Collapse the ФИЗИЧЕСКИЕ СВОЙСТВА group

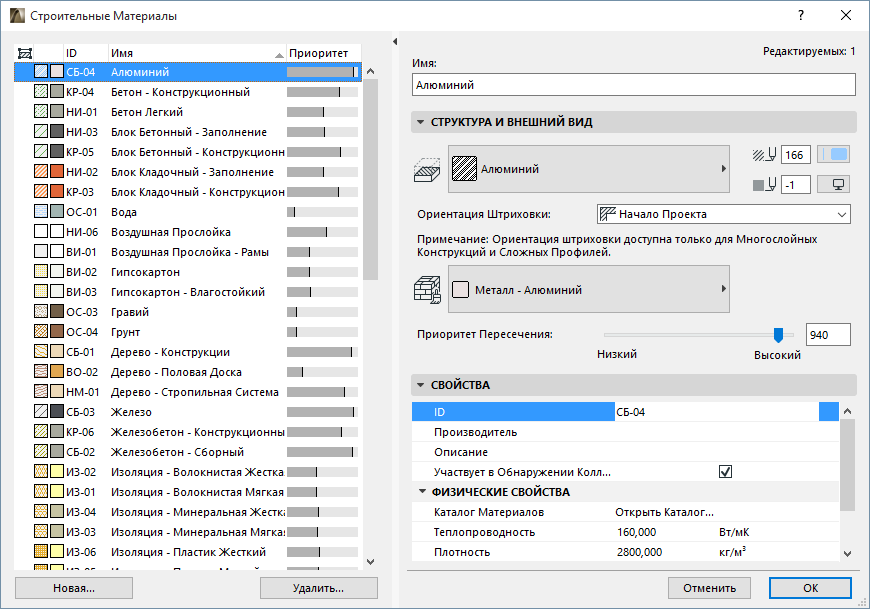[x=422, y=491]
